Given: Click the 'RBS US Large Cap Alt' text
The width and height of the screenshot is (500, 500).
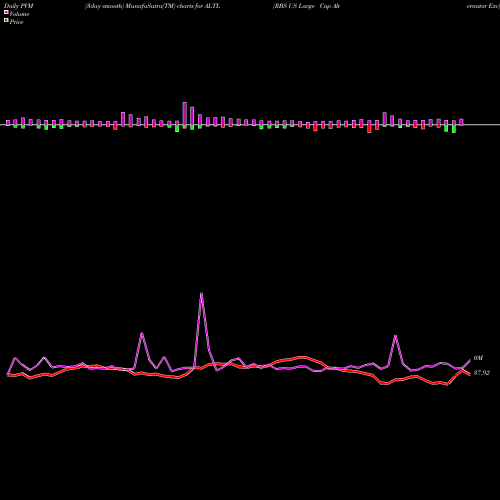Looking at the screenshot, I should 307,6.
